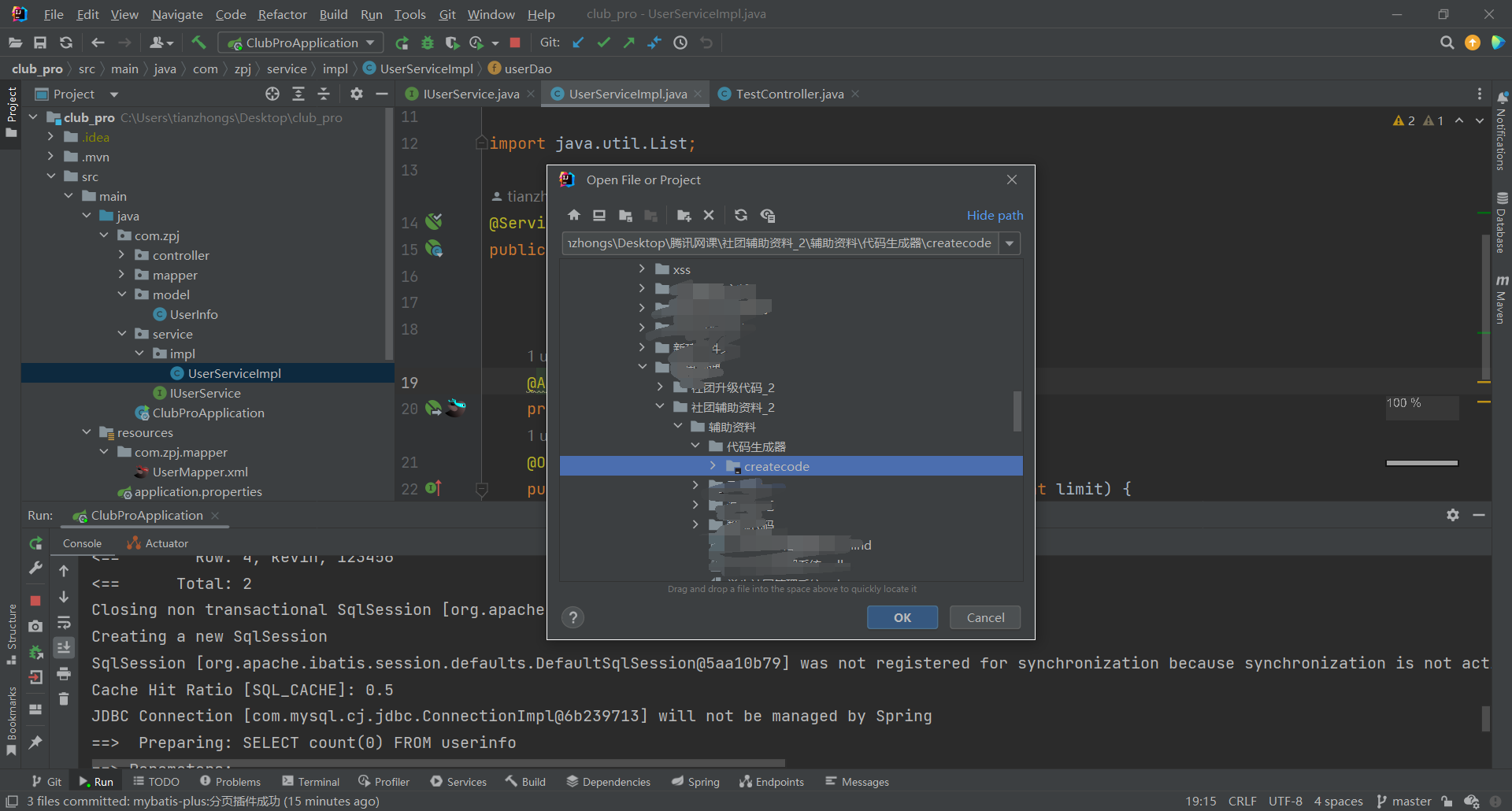Open the path history dropdown arrow
Screen dimensions: 1512x811
coord(1010,243)
